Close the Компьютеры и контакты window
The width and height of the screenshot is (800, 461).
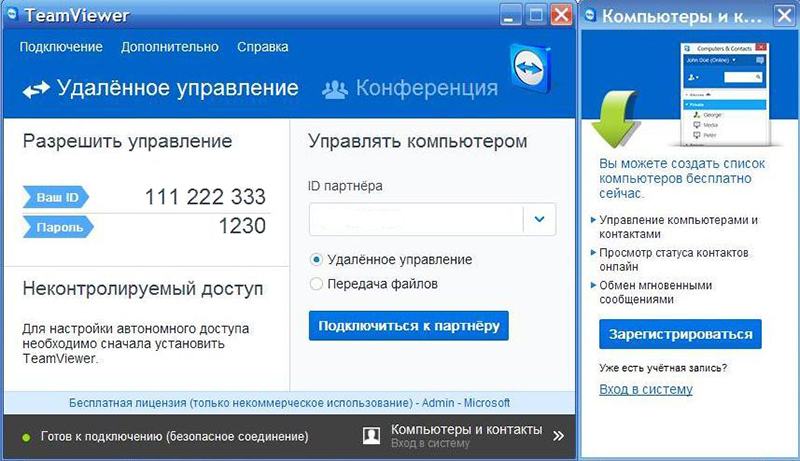tap(785, 14)
